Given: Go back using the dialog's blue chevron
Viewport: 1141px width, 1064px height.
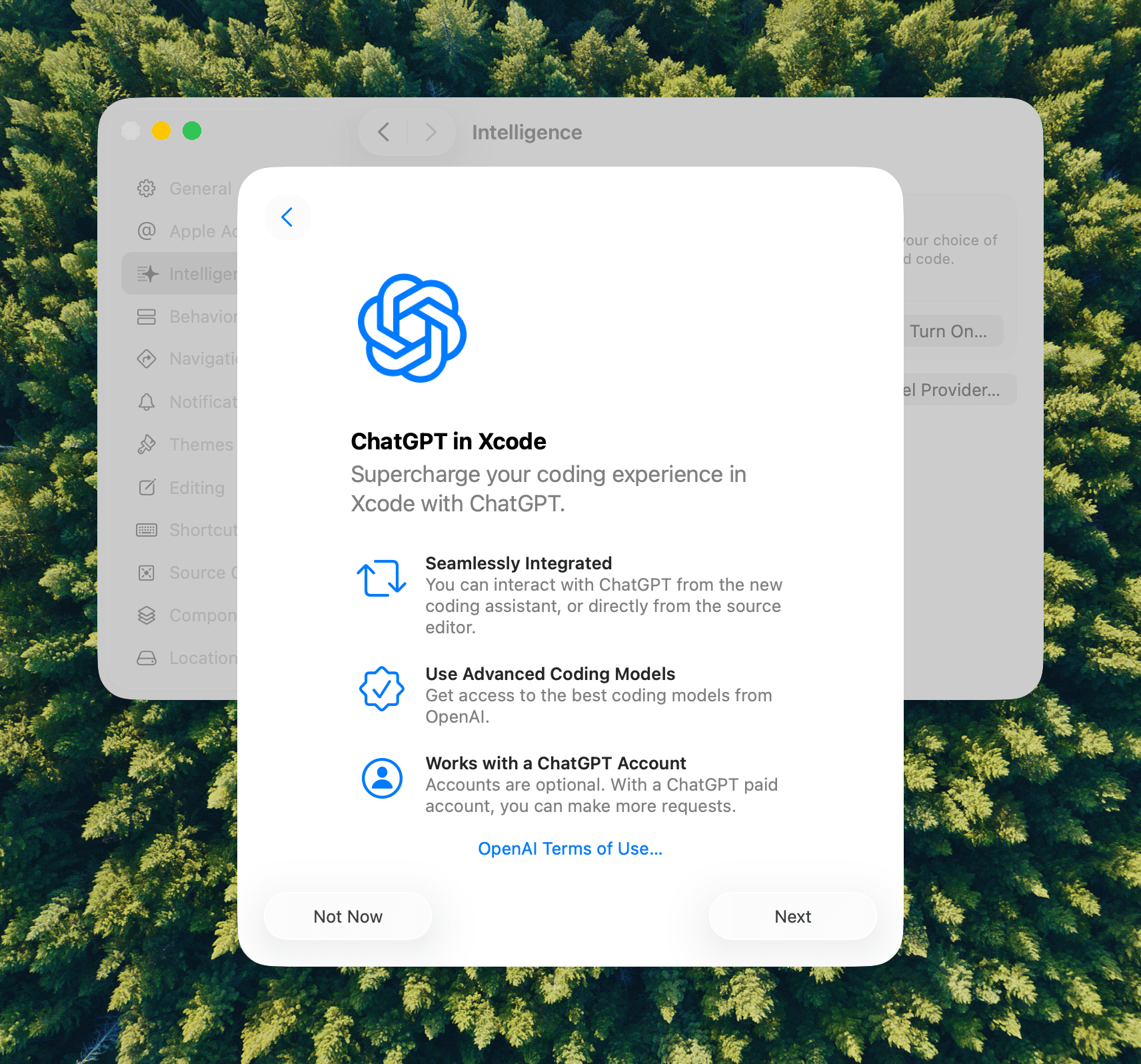Looking at the screenshot, I should (x=287, y=217).
